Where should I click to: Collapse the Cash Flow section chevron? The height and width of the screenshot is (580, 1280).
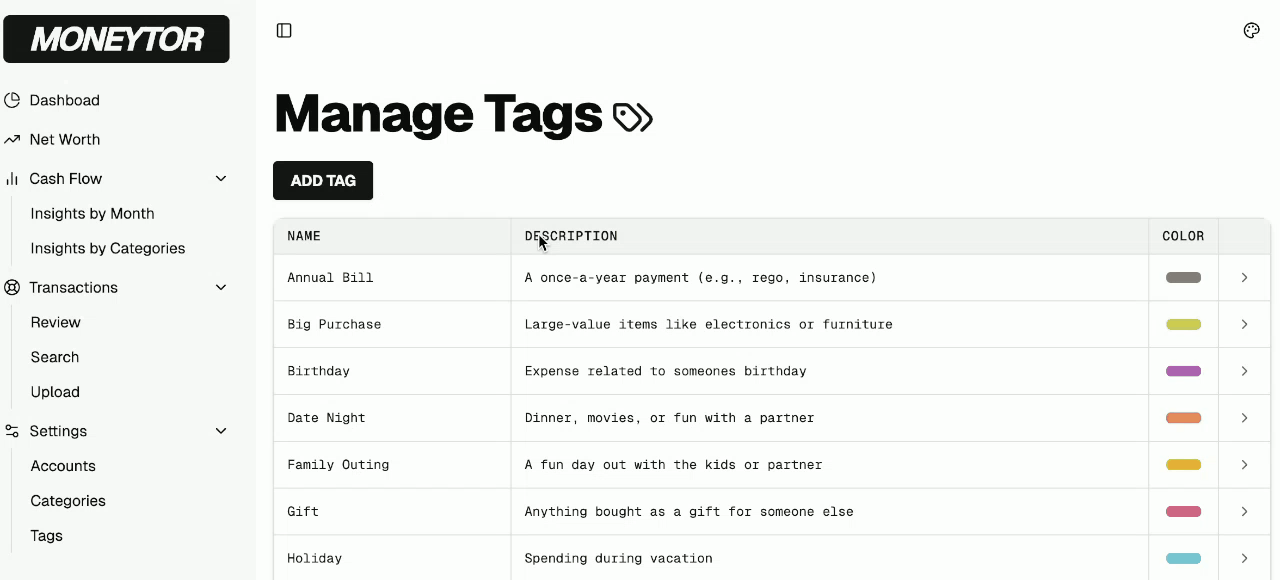tap(221, 178)
